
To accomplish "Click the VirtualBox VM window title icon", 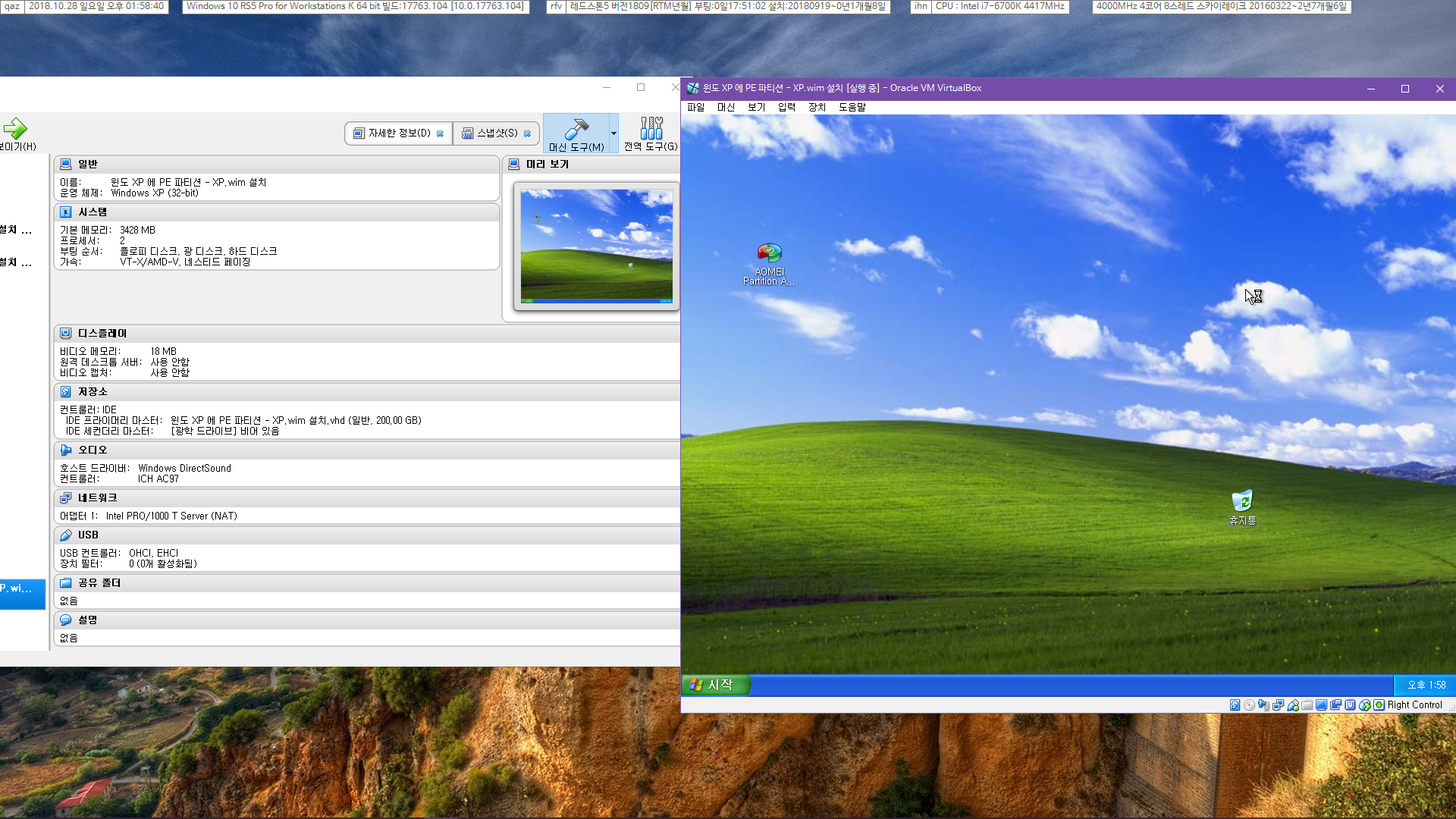I will [692, 89].
